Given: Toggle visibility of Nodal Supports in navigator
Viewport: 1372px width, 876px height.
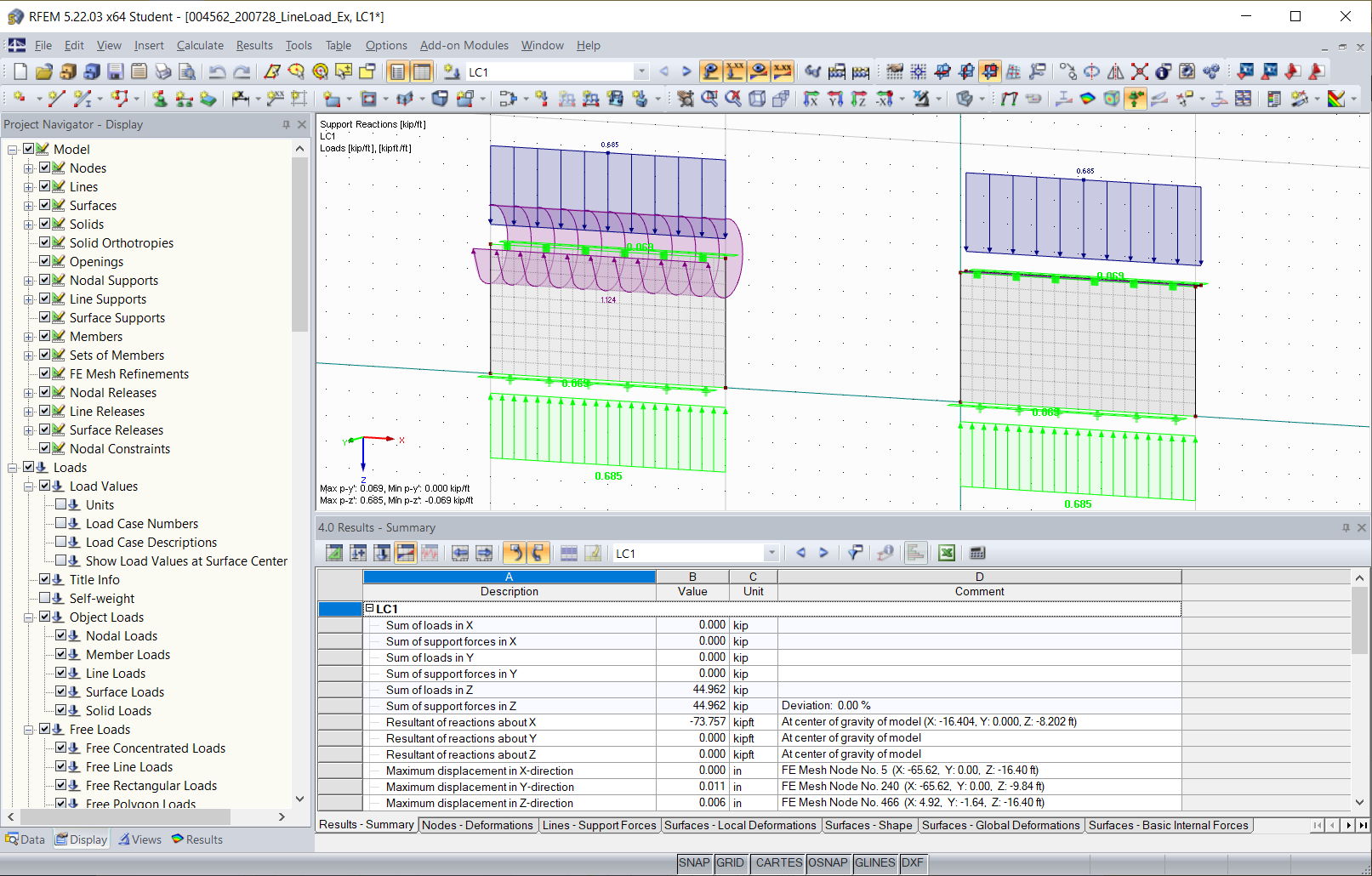Looking at the screenshot, I should coord(45,280).
